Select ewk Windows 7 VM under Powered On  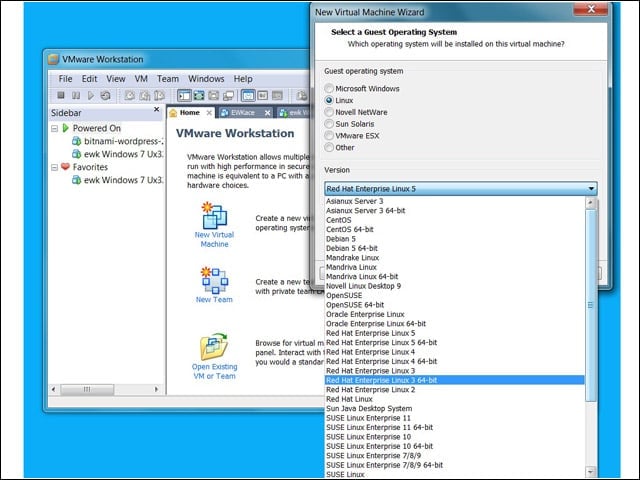tap(118, 154)
